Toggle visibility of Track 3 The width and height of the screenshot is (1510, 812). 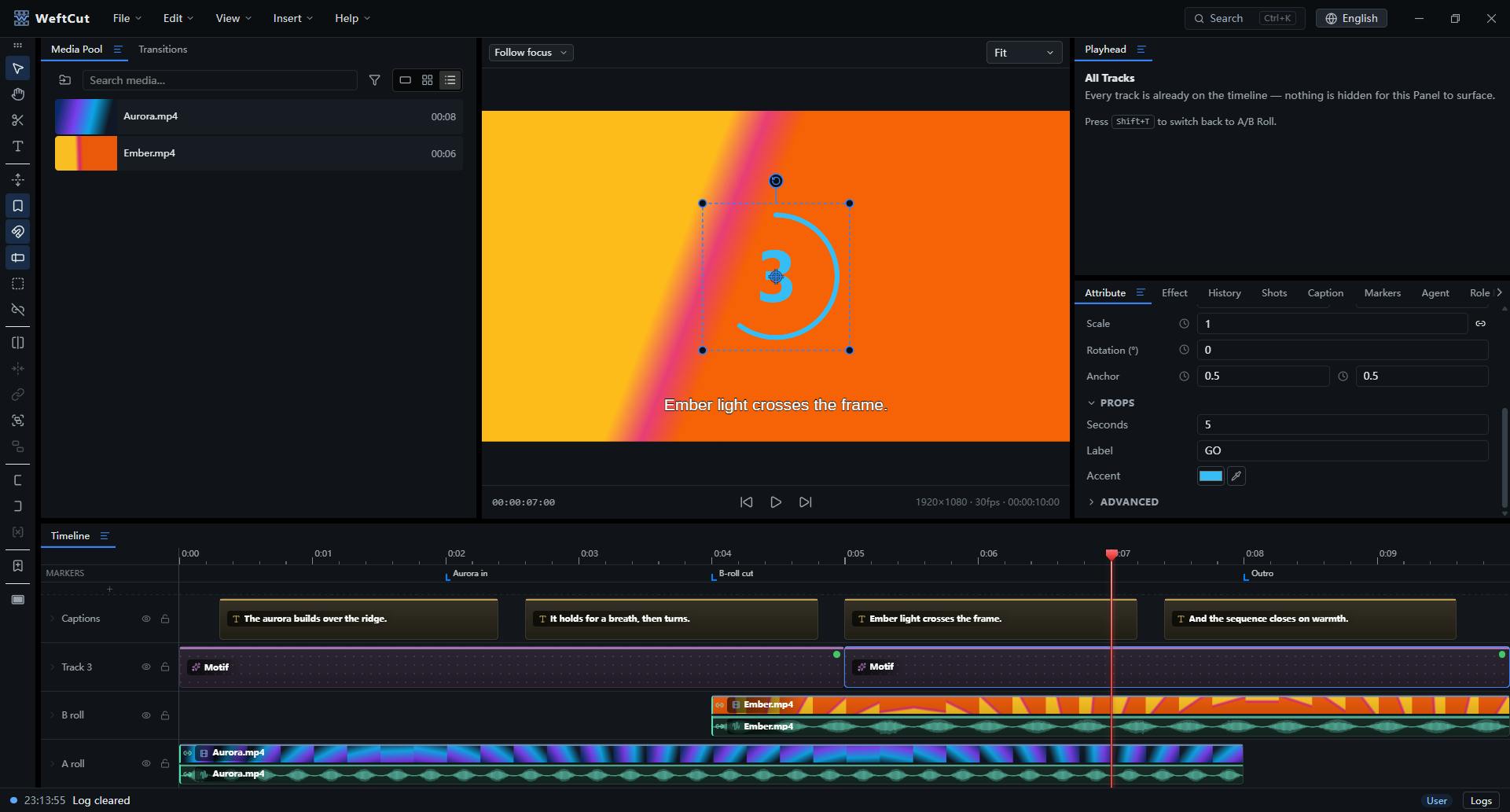point(146,667)
